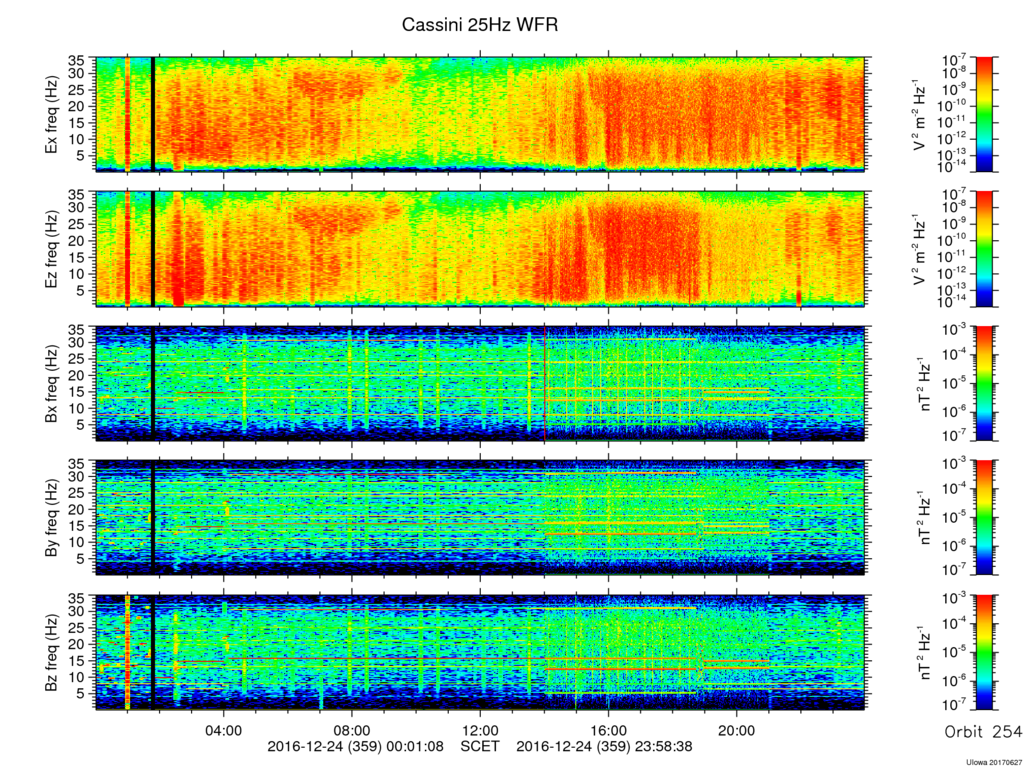The width and height of the screenshot is (1024, 767).
Task: Click the By spectrogram panel
Action: click(x=480, y=517)
